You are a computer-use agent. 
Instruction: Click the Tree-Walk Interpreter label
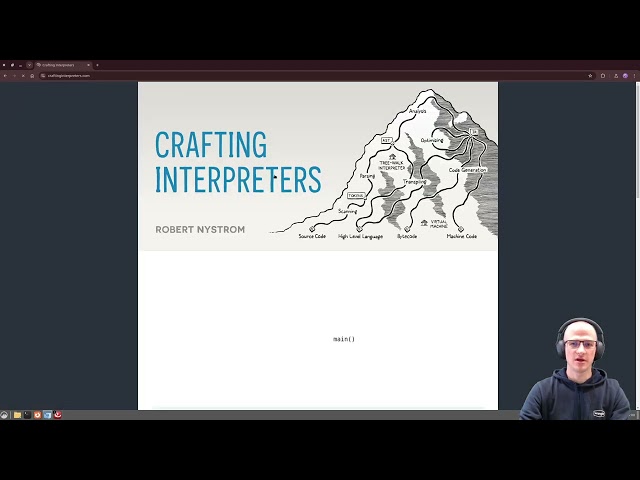click(x=392, y=165)
